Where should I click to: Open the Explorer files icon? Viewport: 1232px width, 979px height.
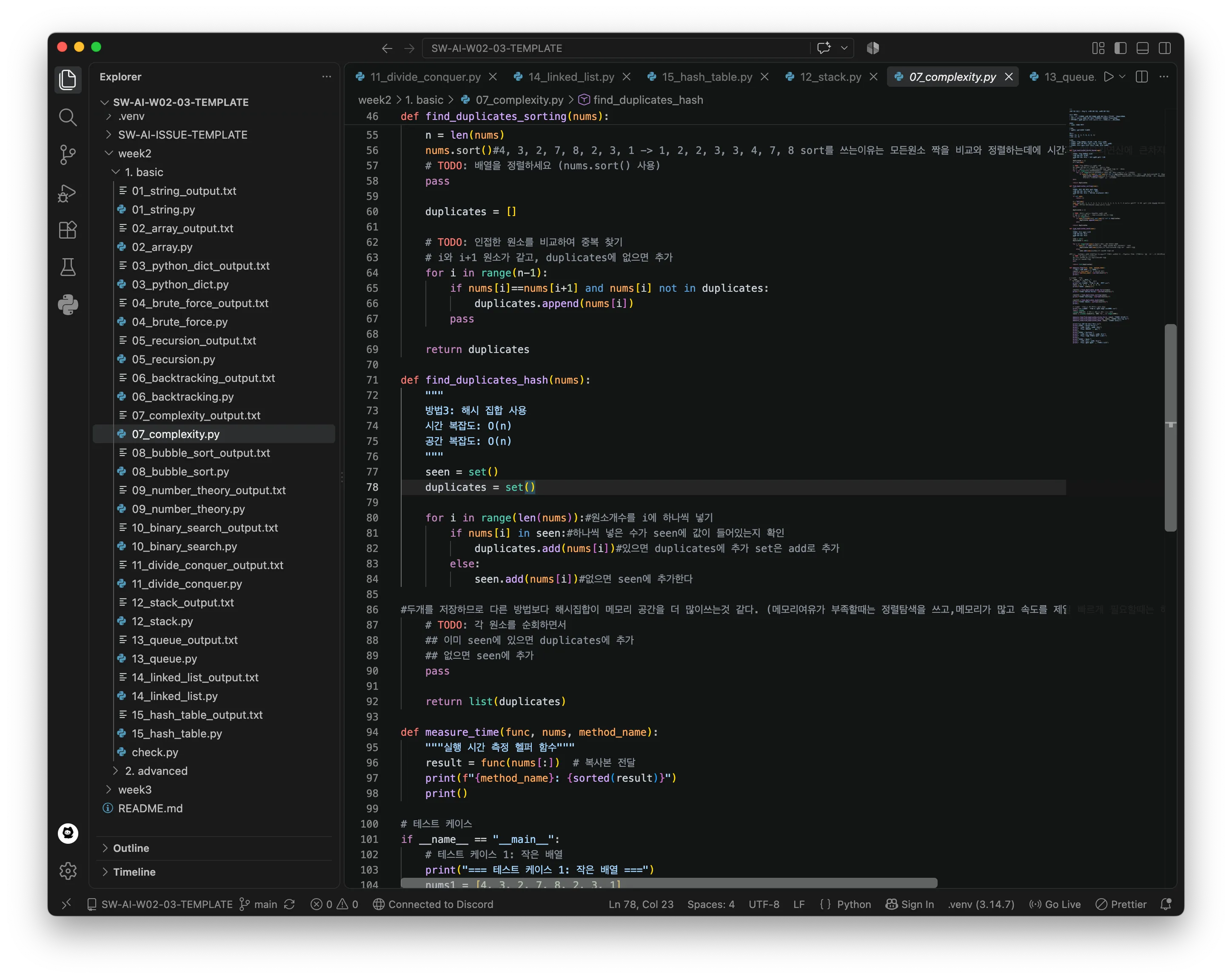click(x=68, y=80)
